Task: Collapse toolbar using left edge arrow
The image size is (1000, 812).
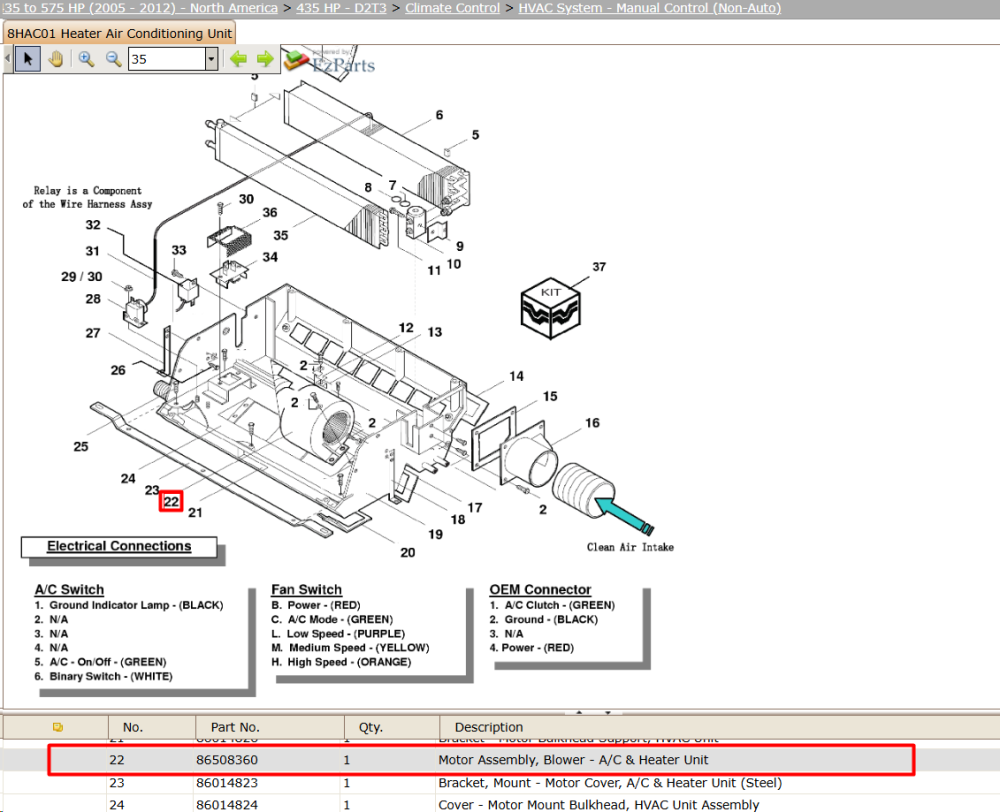Action: pos(8,59)
